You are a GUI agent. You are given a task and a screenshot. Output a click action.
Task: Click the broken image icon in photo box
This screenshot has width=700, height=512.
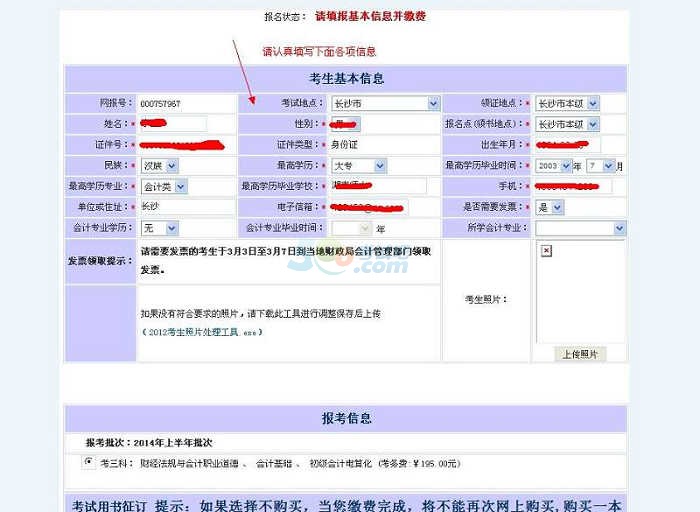click(x=547, y=250)
